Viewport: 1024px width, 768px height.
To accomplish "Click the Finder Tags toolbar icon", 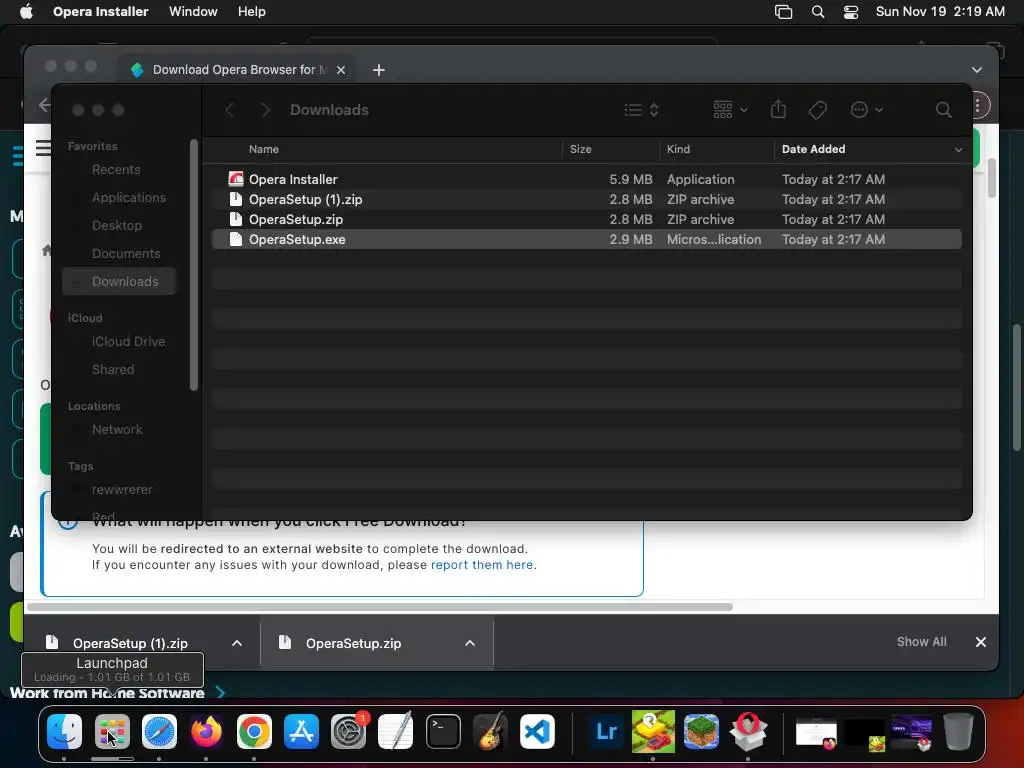I will coord(818,110).
